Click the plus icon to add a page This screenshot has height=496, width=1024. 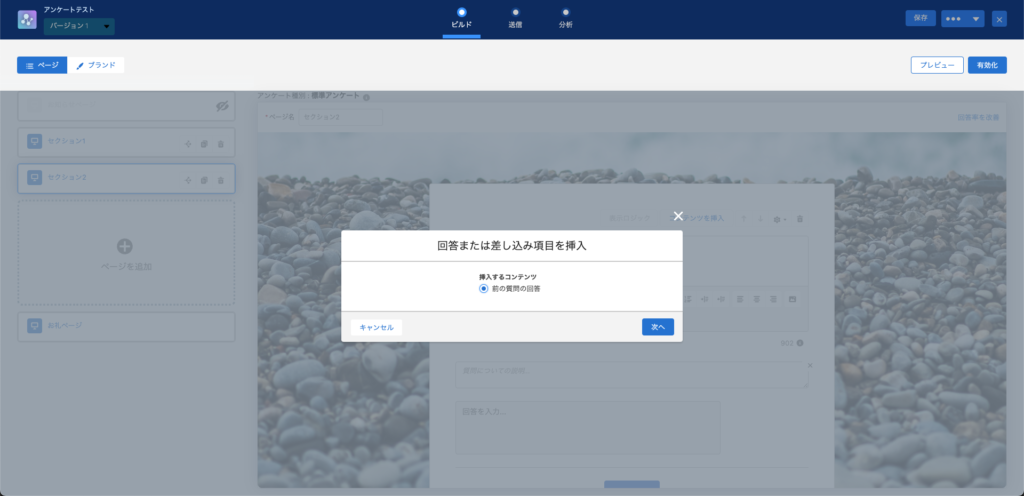coord(125,246)
